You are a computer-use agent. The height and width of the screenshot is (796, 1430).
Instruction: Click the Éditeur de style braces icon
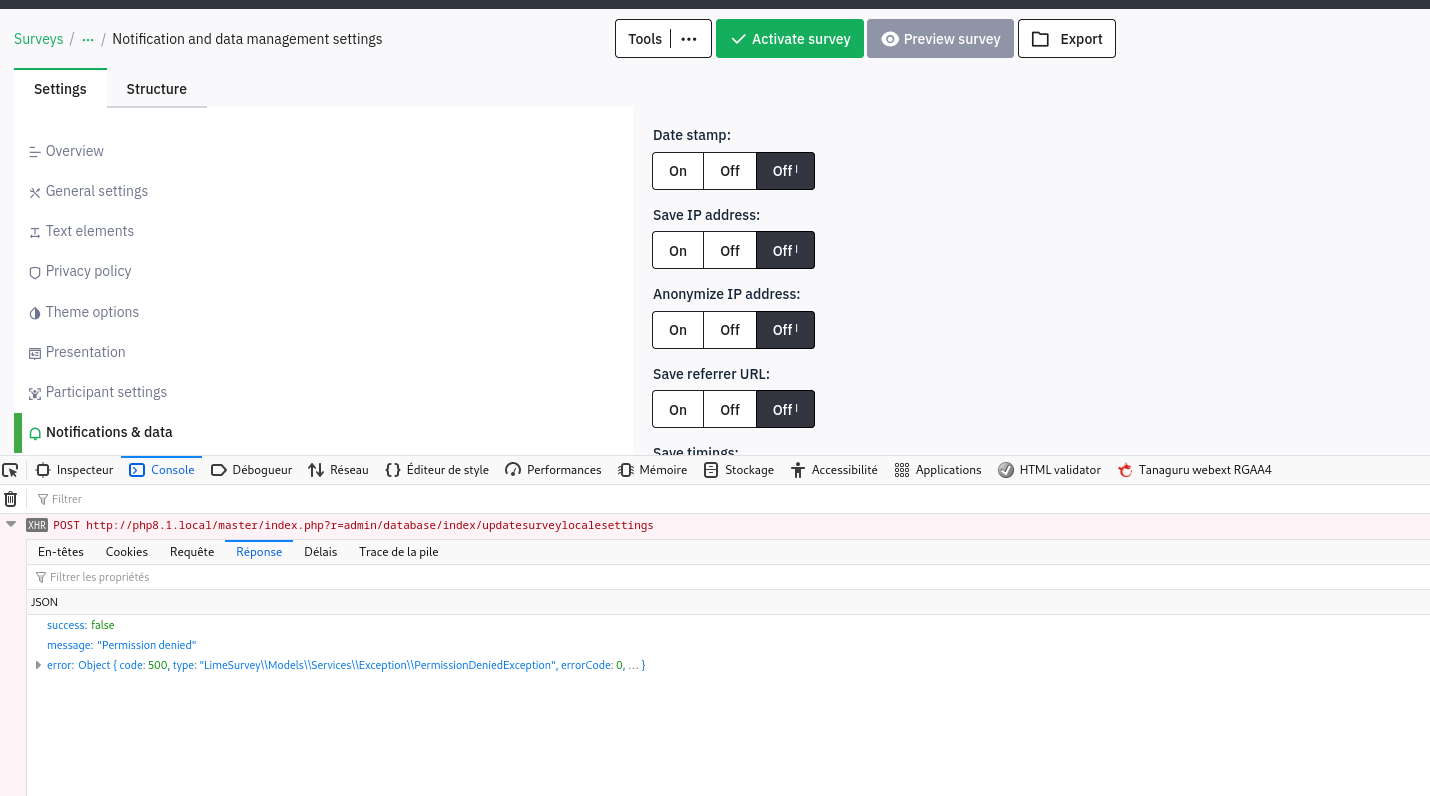tap(393, 470)
